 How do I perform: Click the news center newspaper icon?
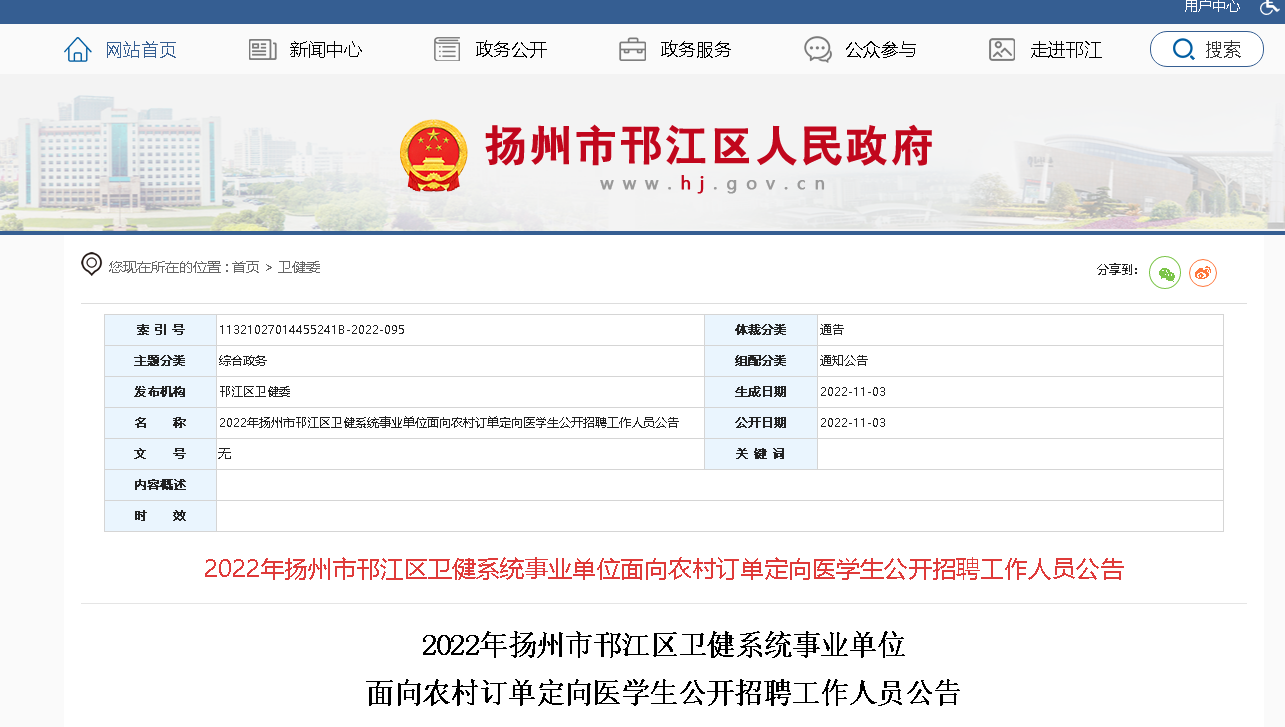tap(263, 50)
